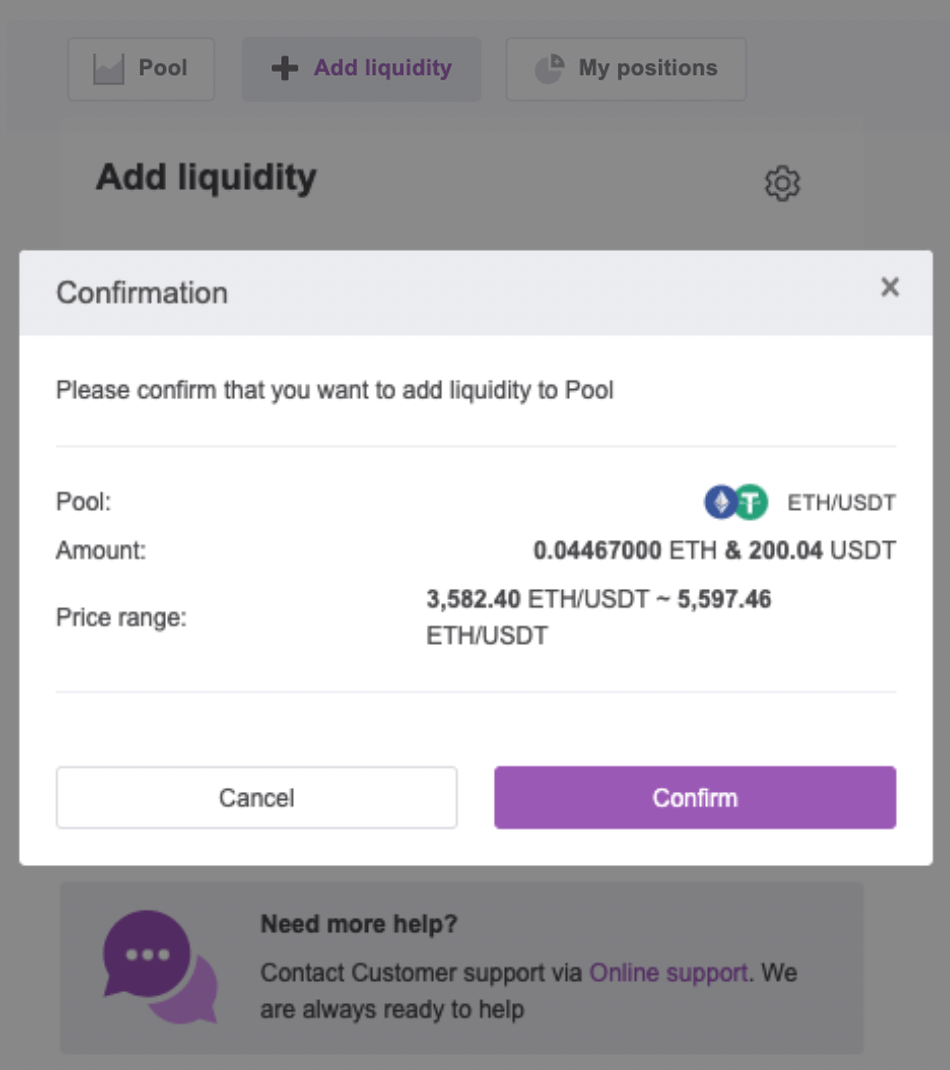The height and width of the screenshot is (1070, 950).
Task: Close the Confirmation dialog with the X
Action: pyautogui.click(x=890, y=287)
